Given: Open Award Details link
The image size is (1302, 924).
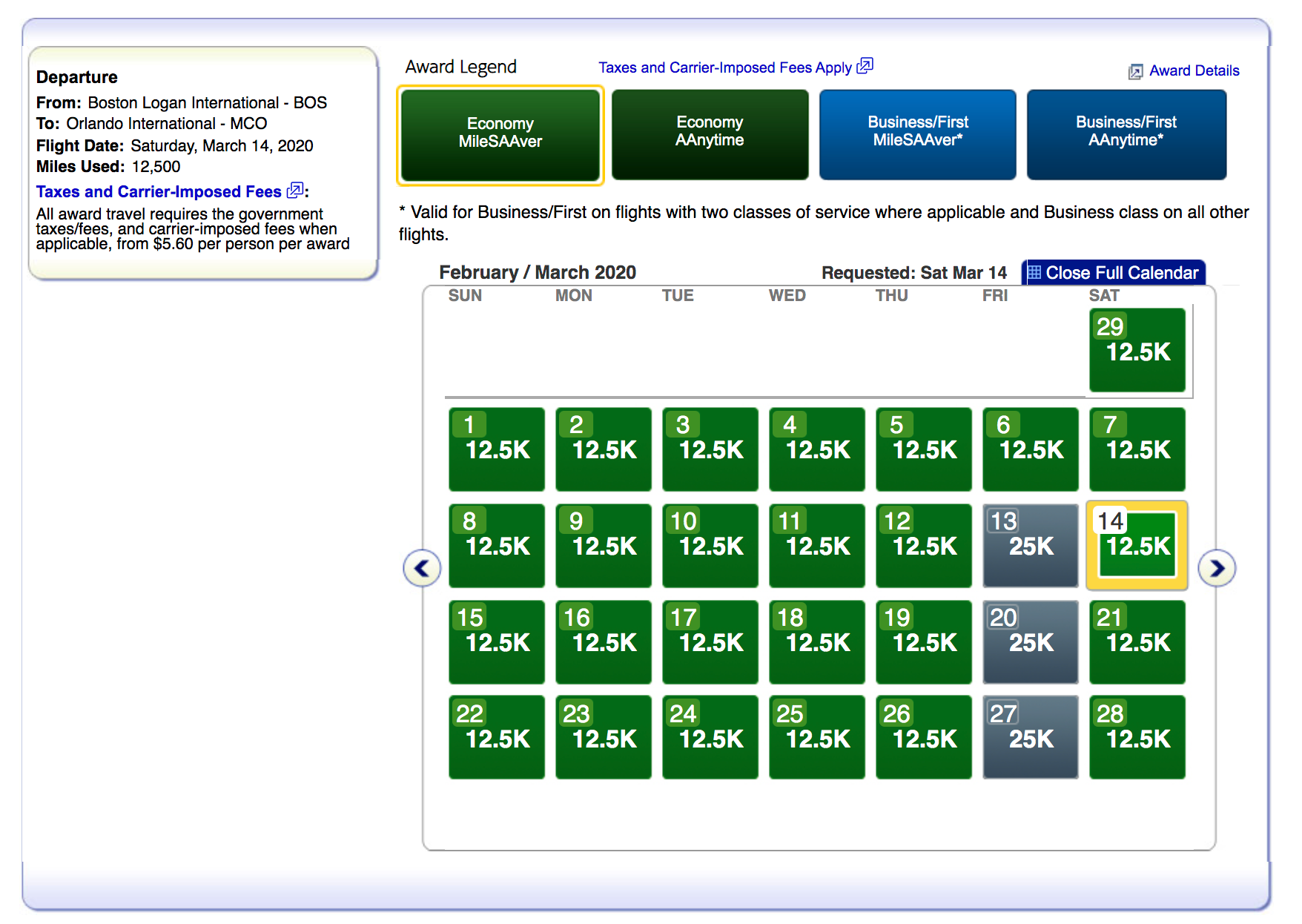Looking at the screenshot, I should (x=1194, y=71).
